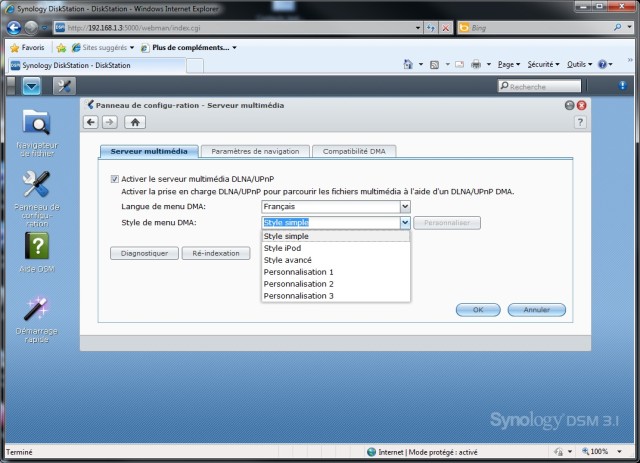
Task: Click the Diagnostiquer button
Action: (144, 253)
